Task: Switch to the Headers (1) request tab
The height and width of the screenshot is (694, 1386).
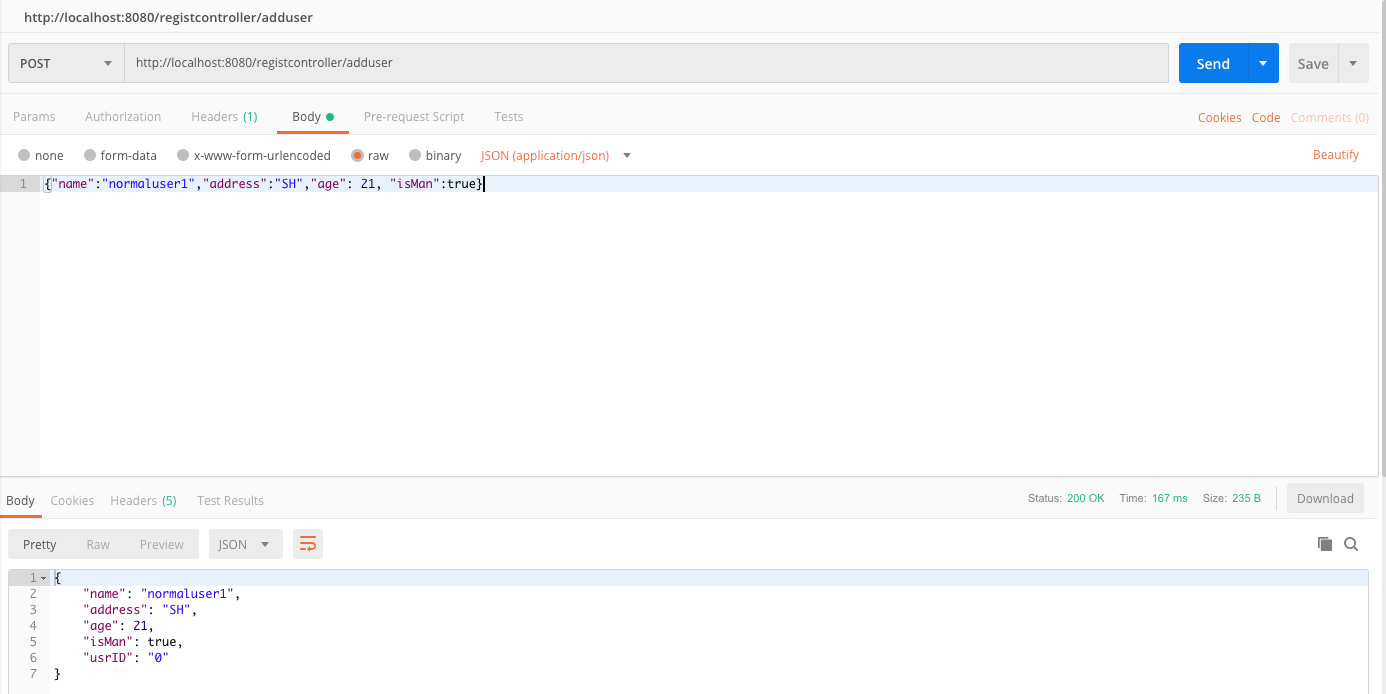Action: coord(224,117)
